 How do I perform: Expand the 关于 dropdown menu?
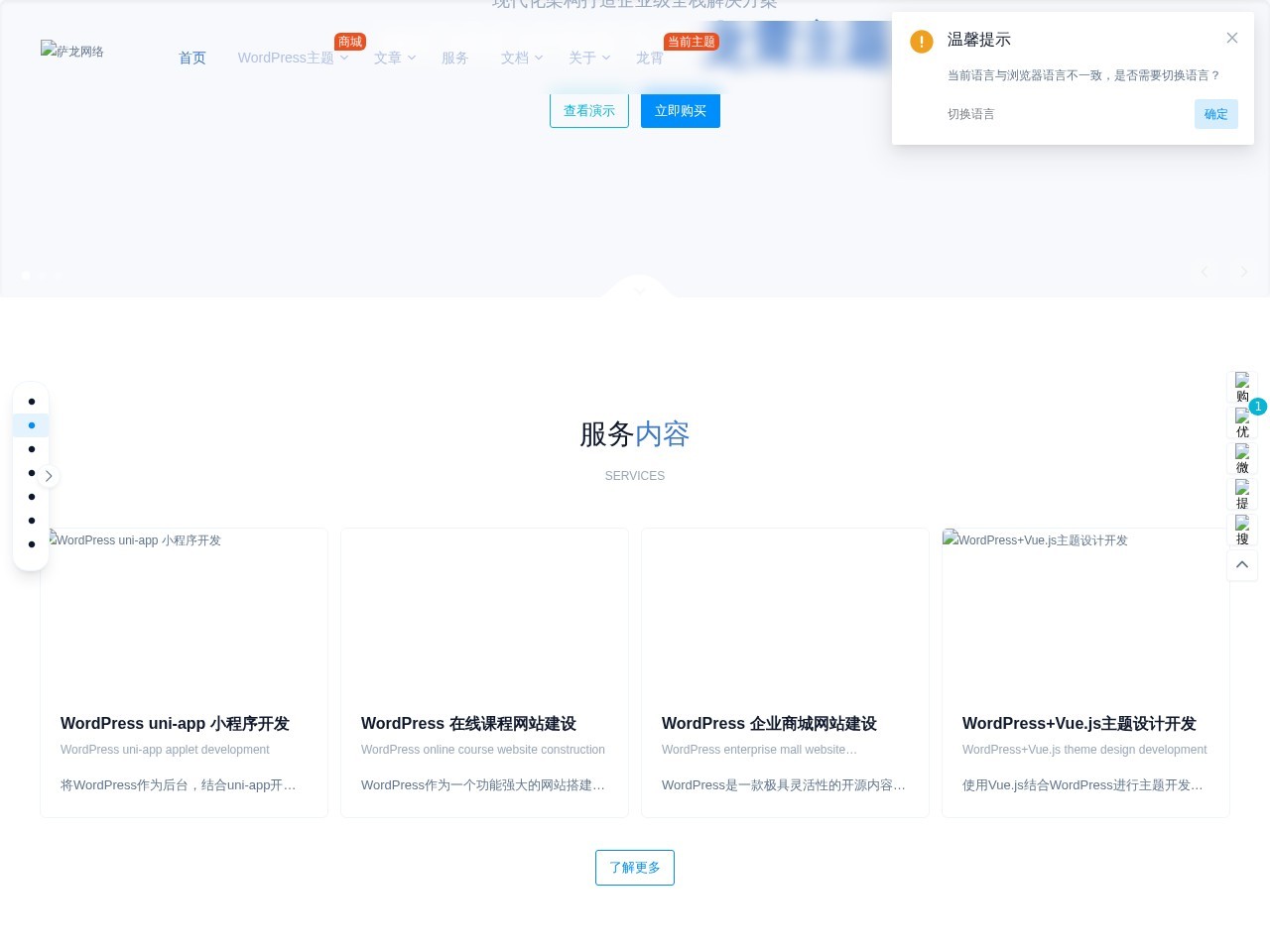point(589,58)
